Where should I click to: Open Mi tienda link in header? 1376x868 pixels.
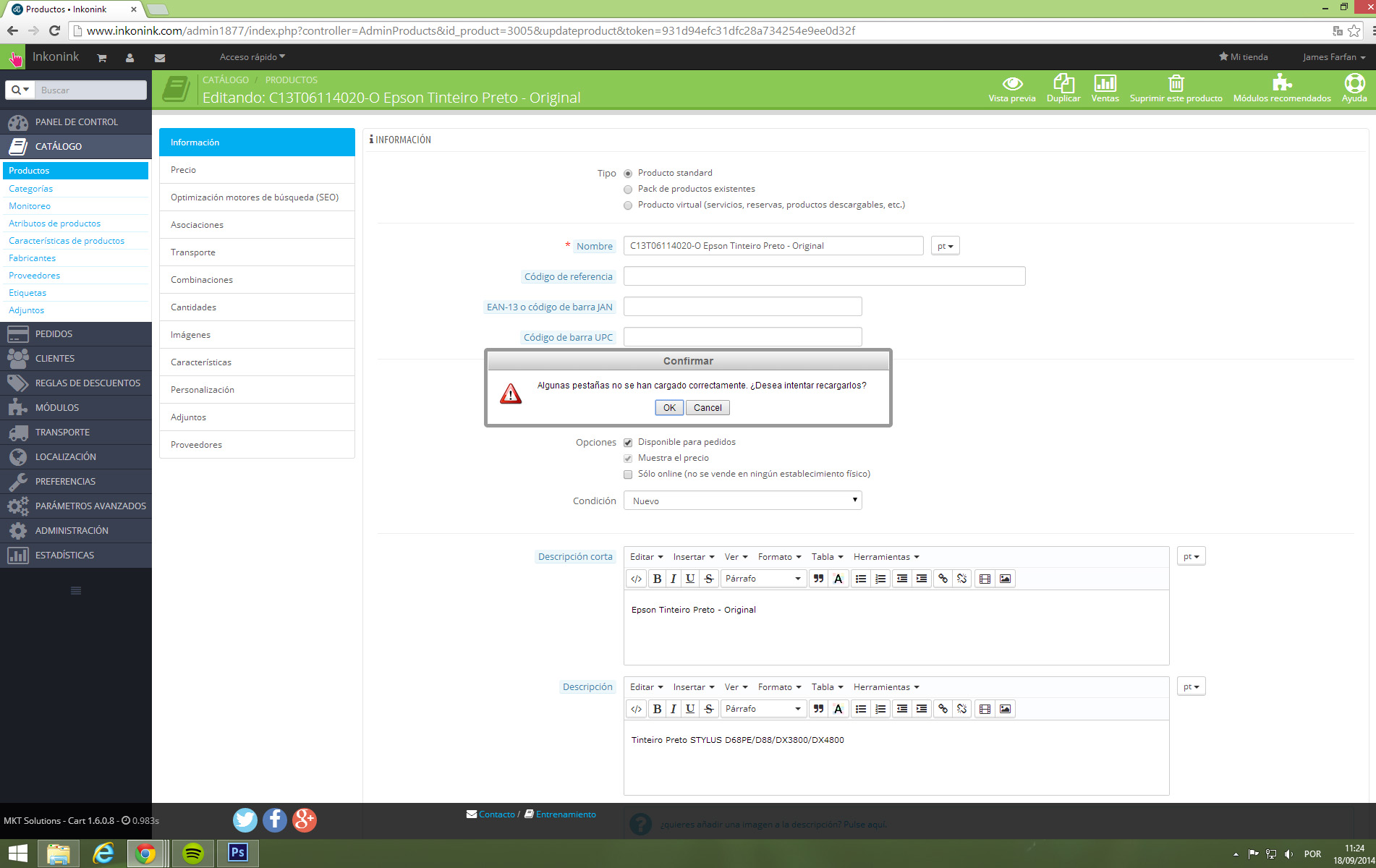point(1244,57)
